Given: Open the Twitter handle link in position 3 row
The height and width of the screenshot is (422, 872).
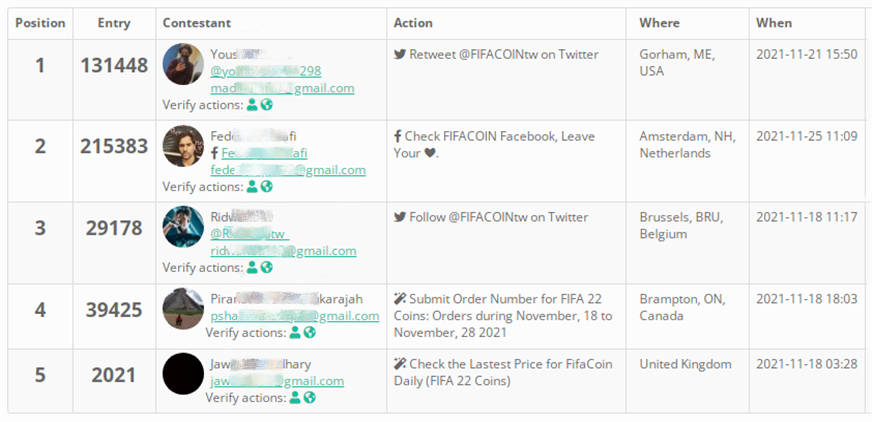Looking at the screenshot, I should pos(249,234).
